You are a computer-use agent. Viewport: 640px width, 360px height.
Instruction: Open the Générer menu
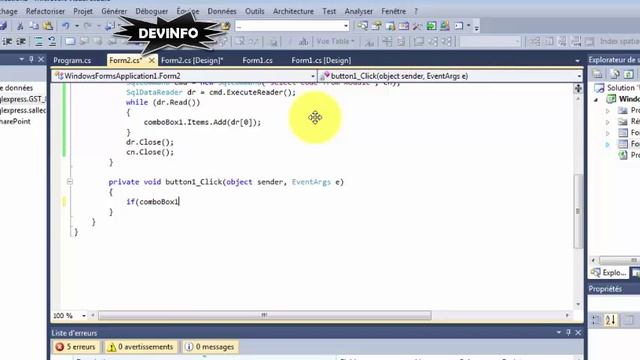(x=114, y=11)
